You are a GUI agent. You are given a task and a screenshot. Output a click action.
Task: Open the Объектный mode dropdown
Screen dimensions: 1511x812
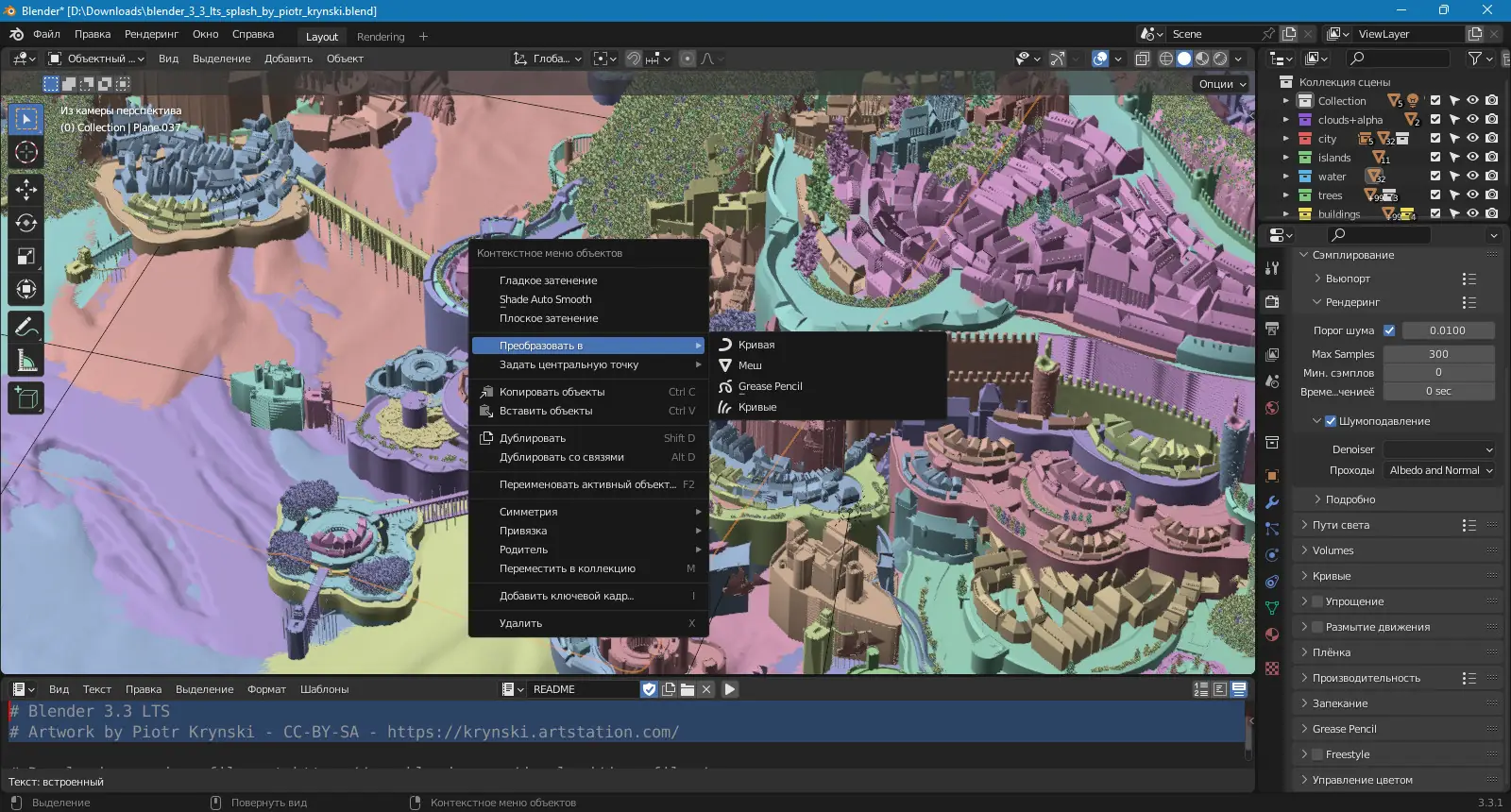(95, 59)
